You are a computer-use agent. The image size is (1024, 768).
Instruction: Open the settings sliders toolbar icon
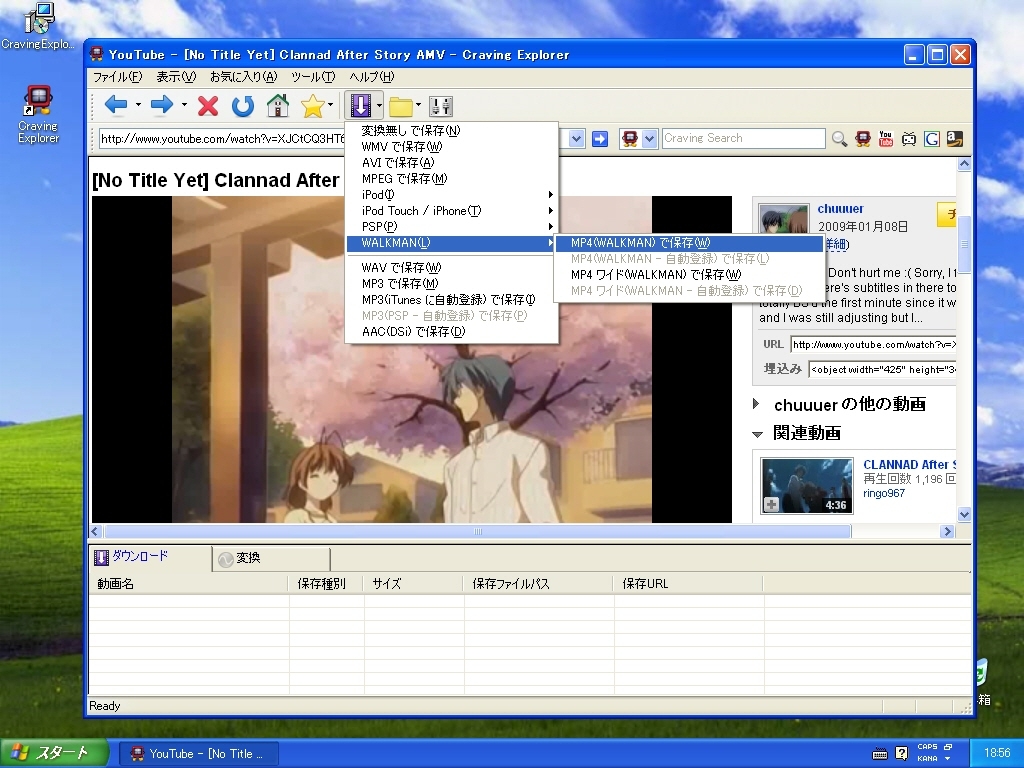(x=441, y=106)
